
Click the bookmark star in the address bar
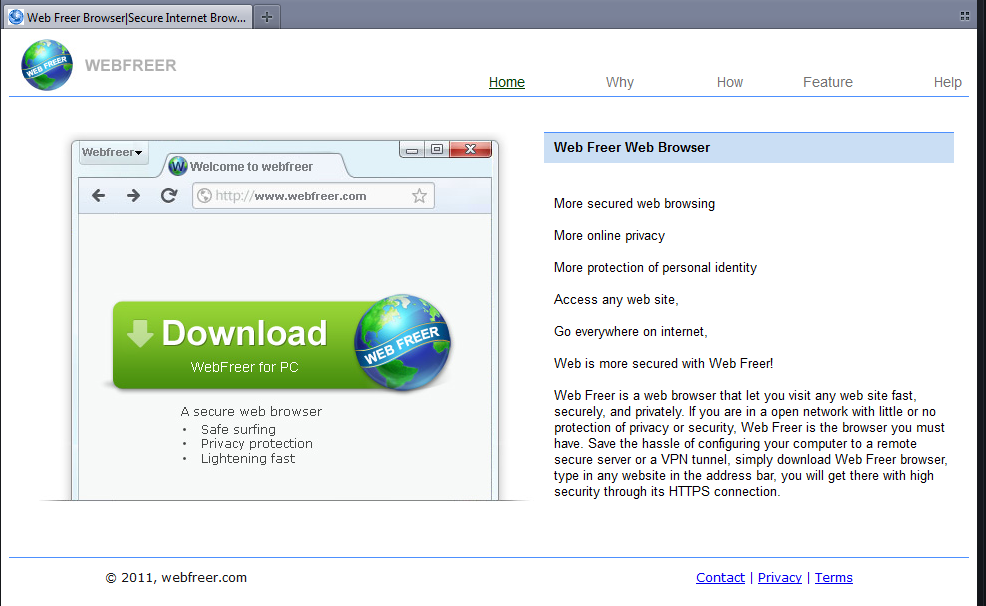coord(420,195)
